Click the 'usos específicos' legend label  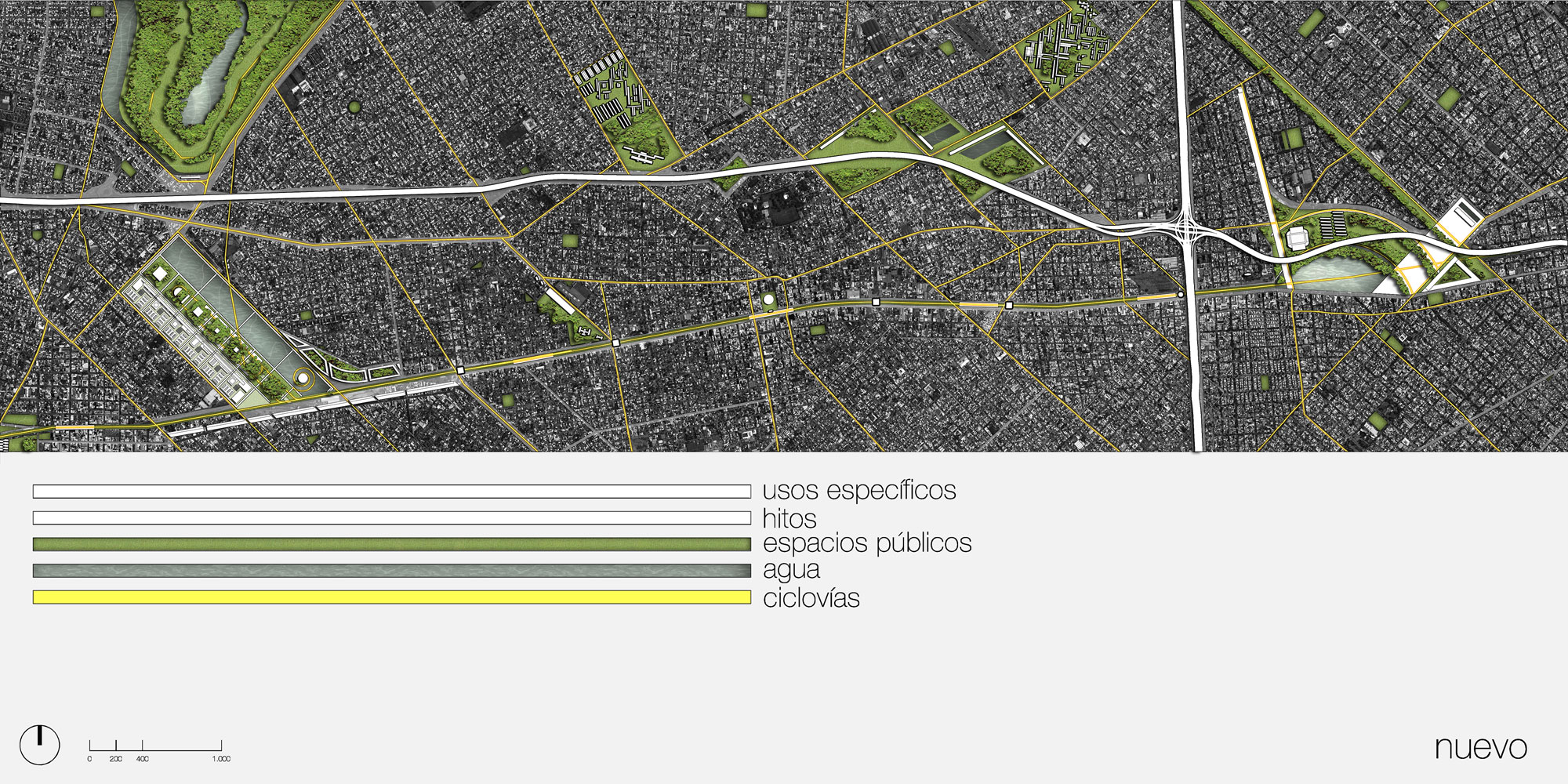tap(859, 491)
